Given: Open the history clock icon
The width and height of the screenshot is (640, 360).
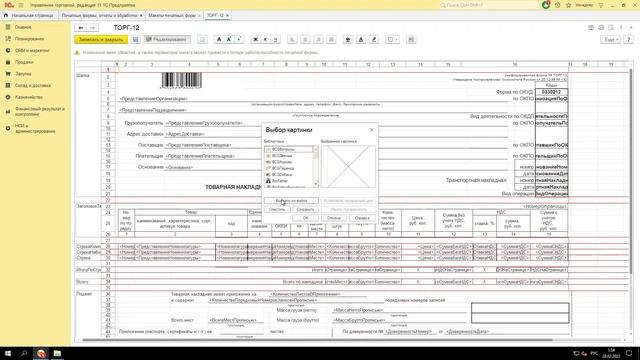Looking at the screenshot, I should (558, 5).
